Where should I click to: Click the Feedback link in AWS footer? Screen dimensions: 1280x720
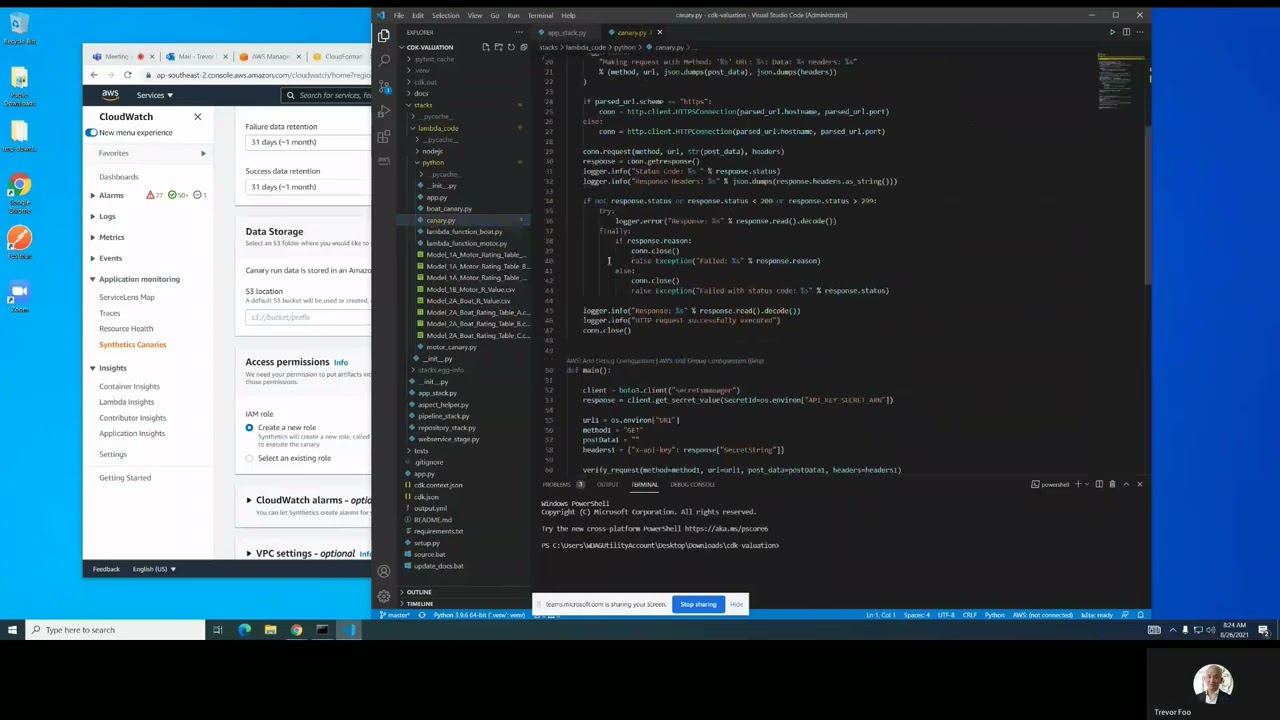coord(106,569)
